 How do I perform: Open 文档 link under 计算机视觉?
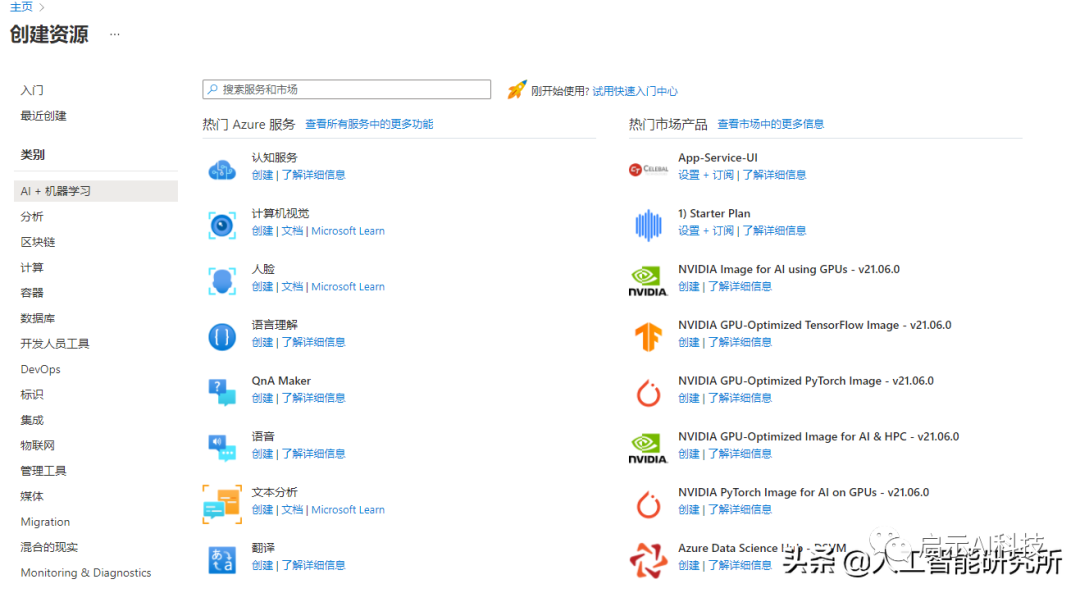tap(292, 231)
